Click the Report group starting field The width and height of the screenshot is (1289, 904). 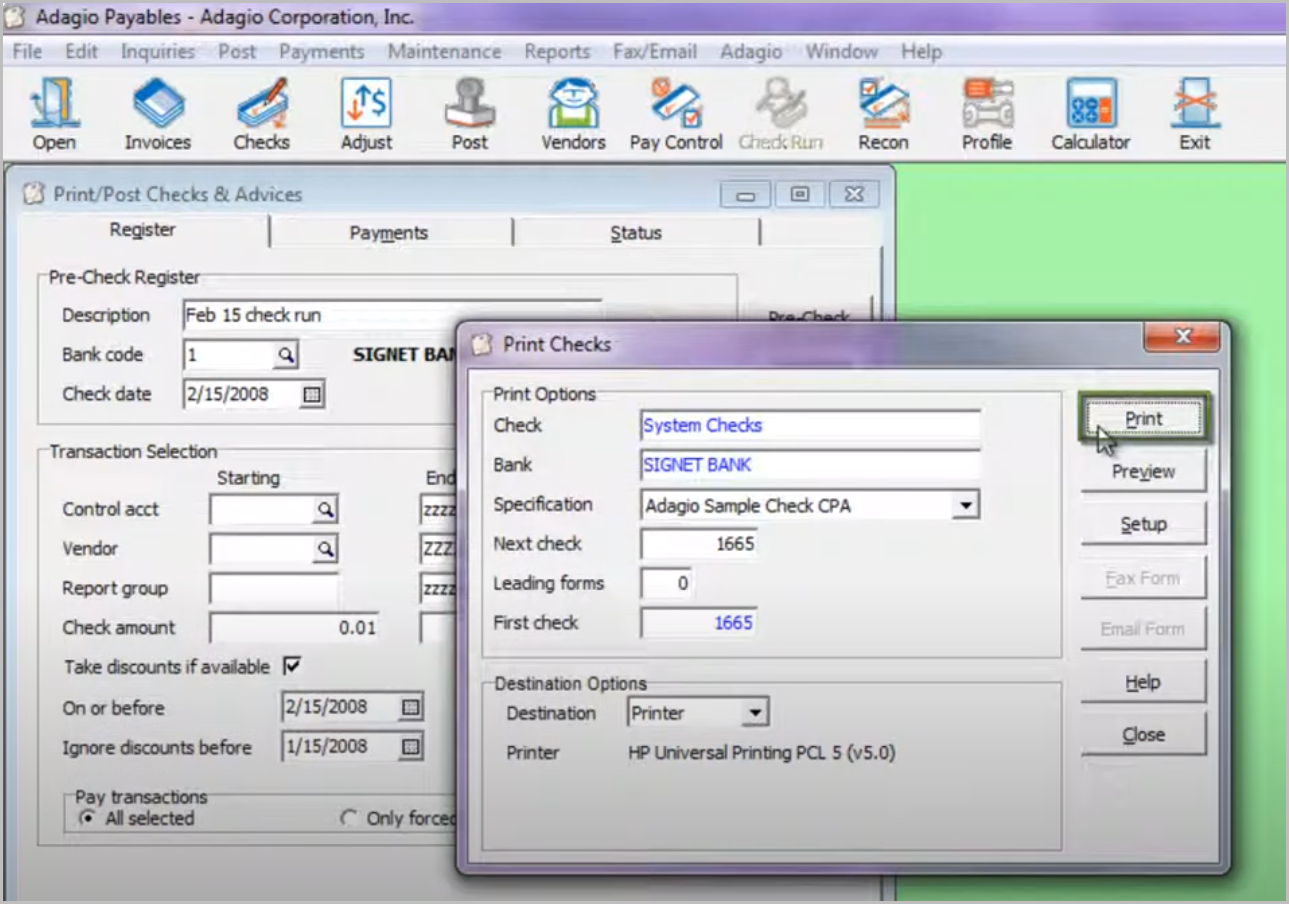point(274,589)
